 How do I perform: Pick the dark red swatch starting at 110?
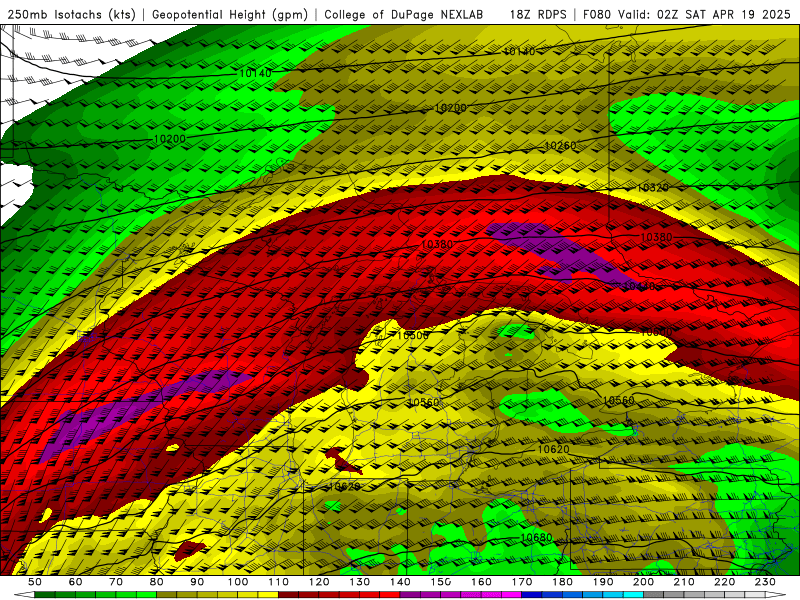tap(289, 595)
